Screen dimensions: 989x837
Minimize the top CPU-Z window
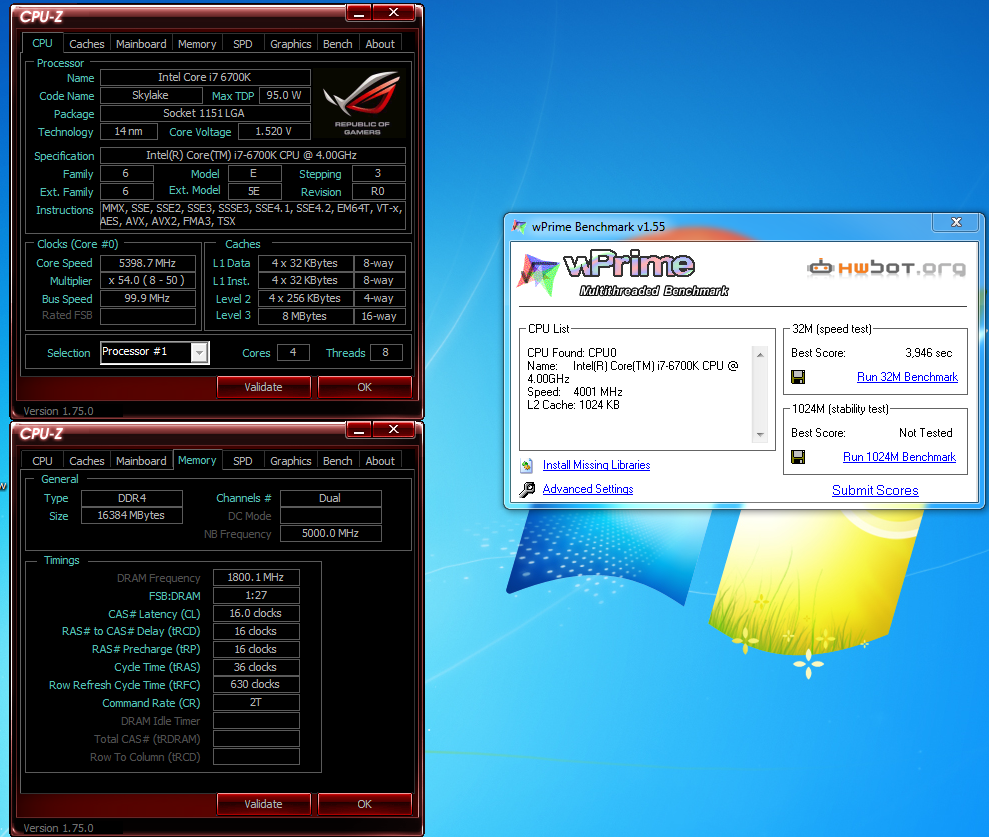pyautogui.click(x=359, y=13)
